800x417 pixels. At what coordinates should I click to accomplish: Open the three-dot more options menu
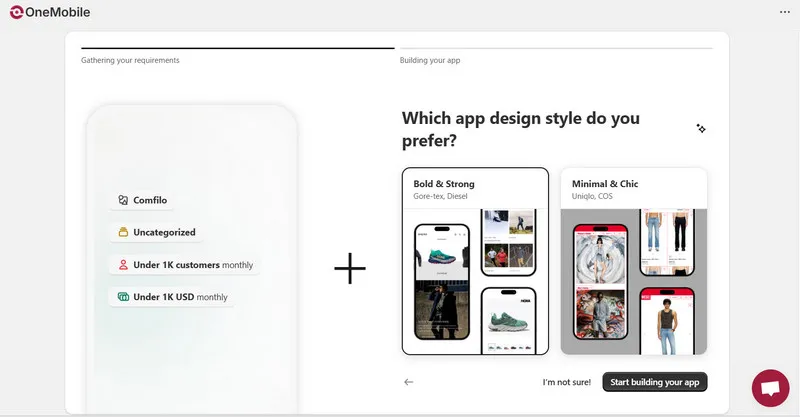coord(785,12)
